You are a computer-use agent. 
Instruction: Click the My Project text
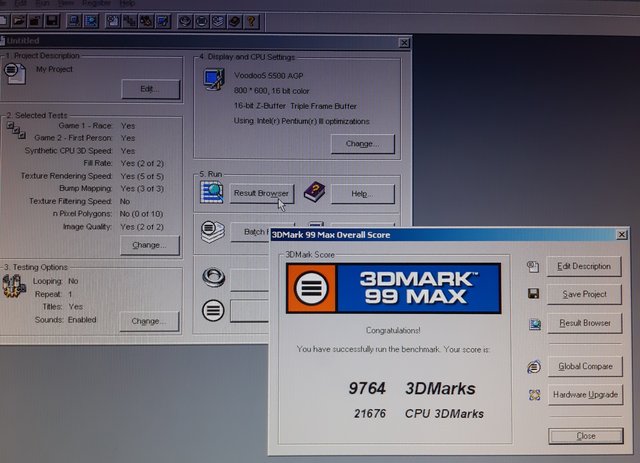[54, 69]
